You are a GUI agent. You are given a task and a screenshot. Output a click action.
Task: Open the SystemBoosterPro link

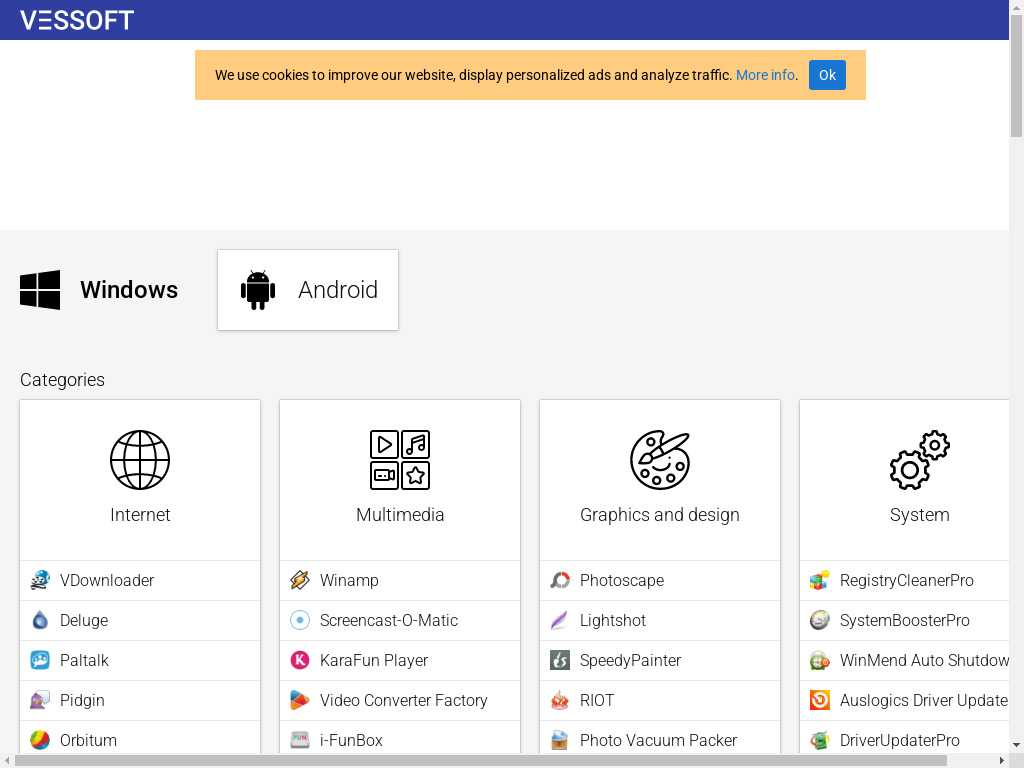click(x=904, y=620)
